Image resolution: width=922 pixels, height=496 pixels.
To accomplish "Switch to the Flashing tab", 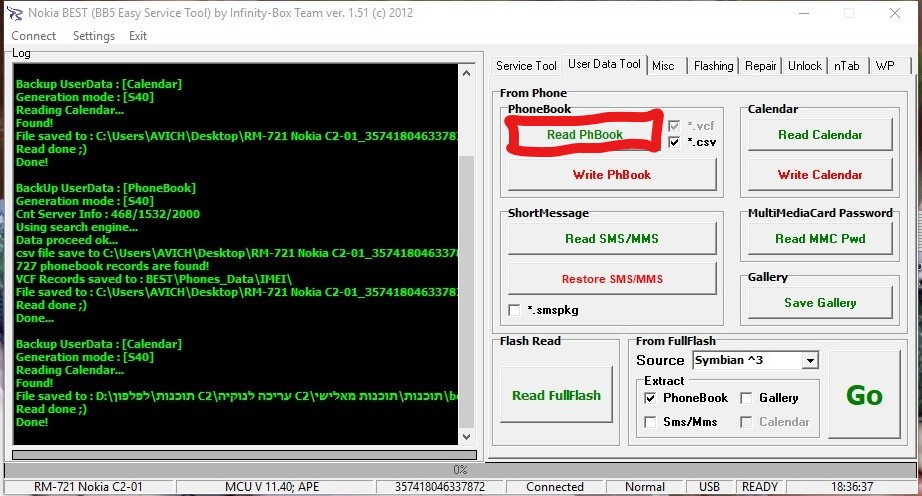I will pos(713,66).
